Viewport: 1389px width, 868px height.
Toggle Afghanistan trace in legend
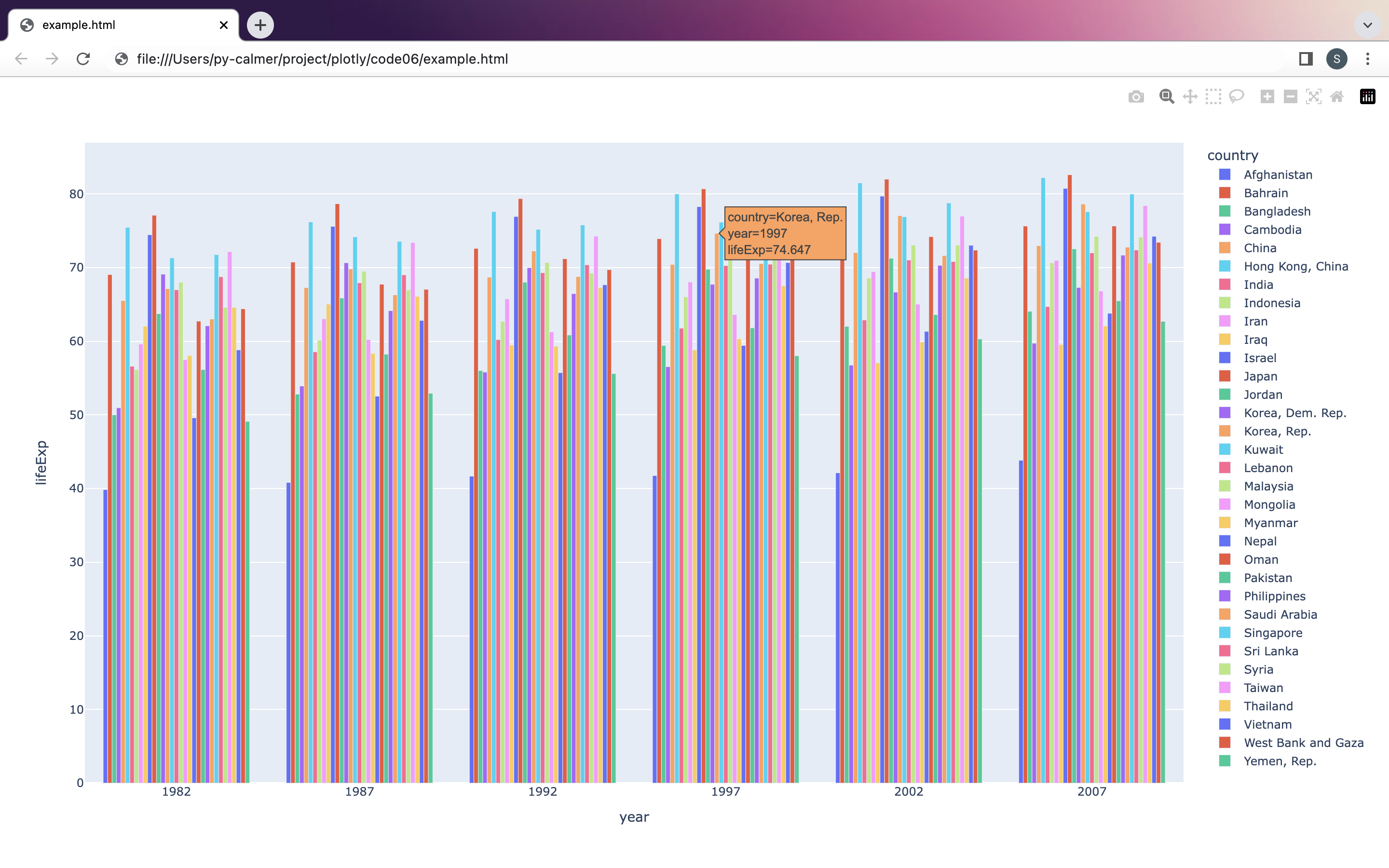[1278, 175]
